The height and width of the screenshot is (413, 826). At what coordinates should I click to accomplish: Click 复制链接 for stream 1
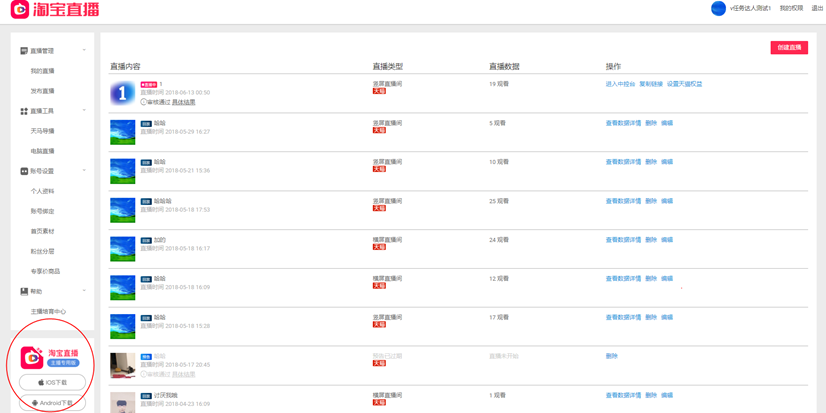click(x=651, y=84)
